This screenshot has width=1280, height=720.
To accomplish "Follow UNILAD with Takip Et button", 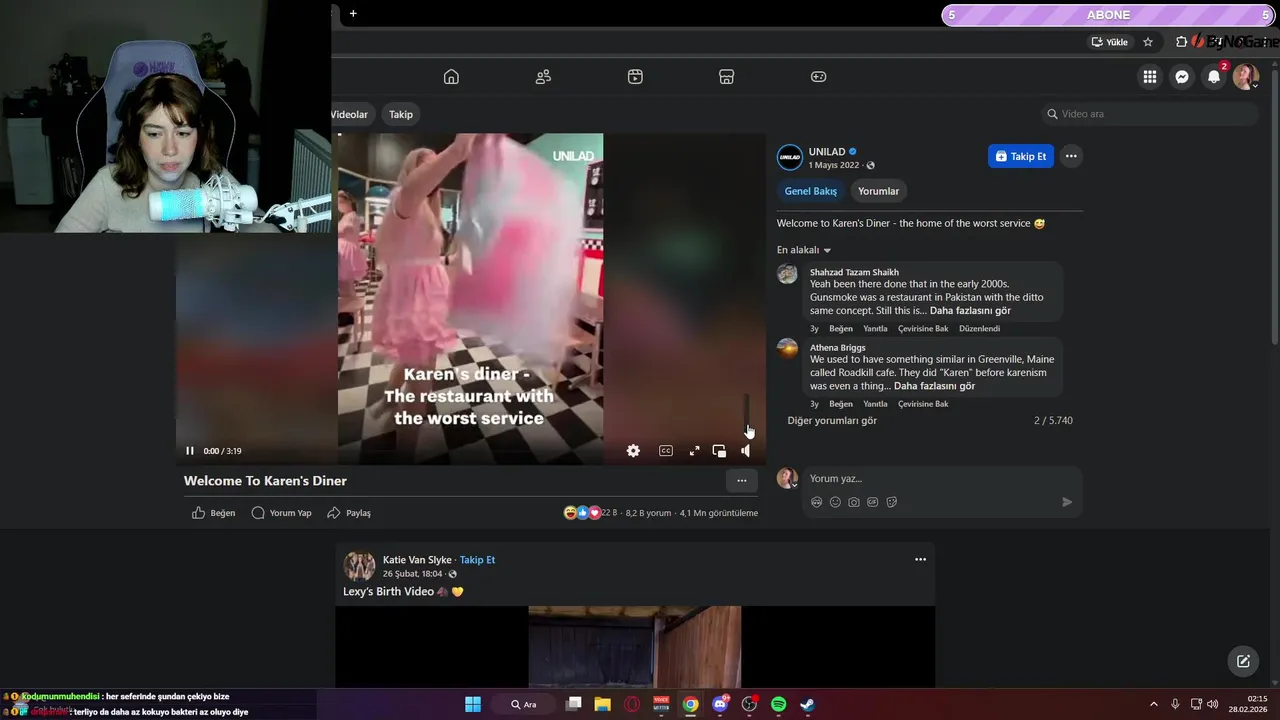I will pos(1021,156).
